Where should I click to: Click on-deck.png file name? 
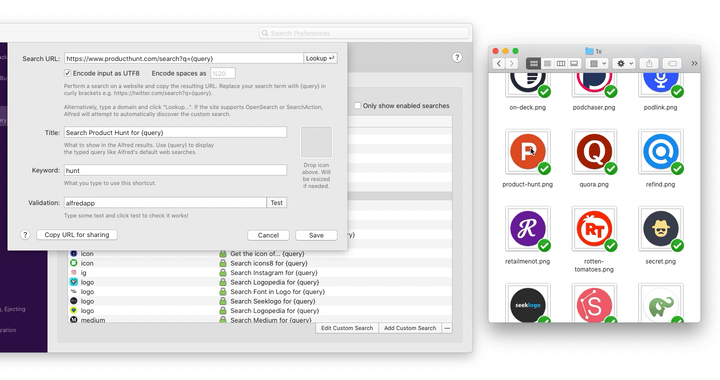click(x=528, y=107)
